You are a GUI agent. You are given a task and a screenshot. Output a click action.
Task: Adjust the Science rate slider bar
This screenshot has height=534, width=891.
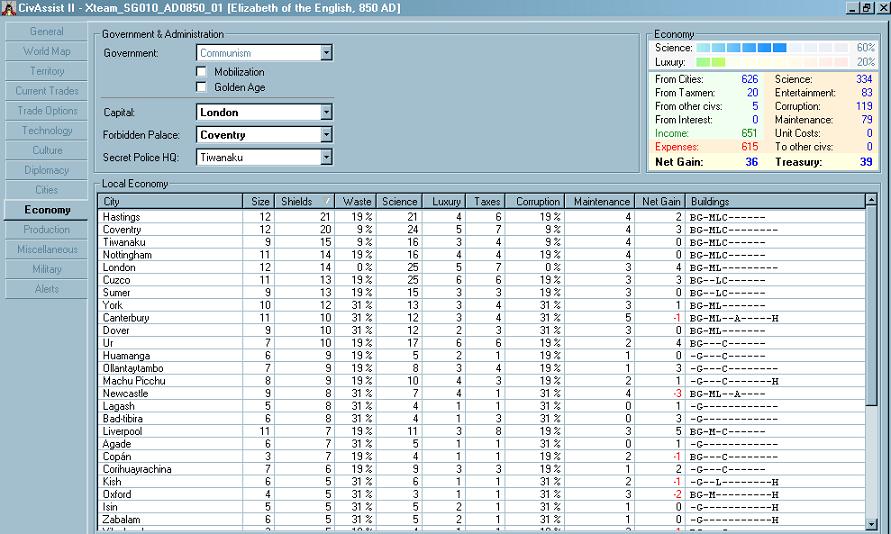point(772,48)
